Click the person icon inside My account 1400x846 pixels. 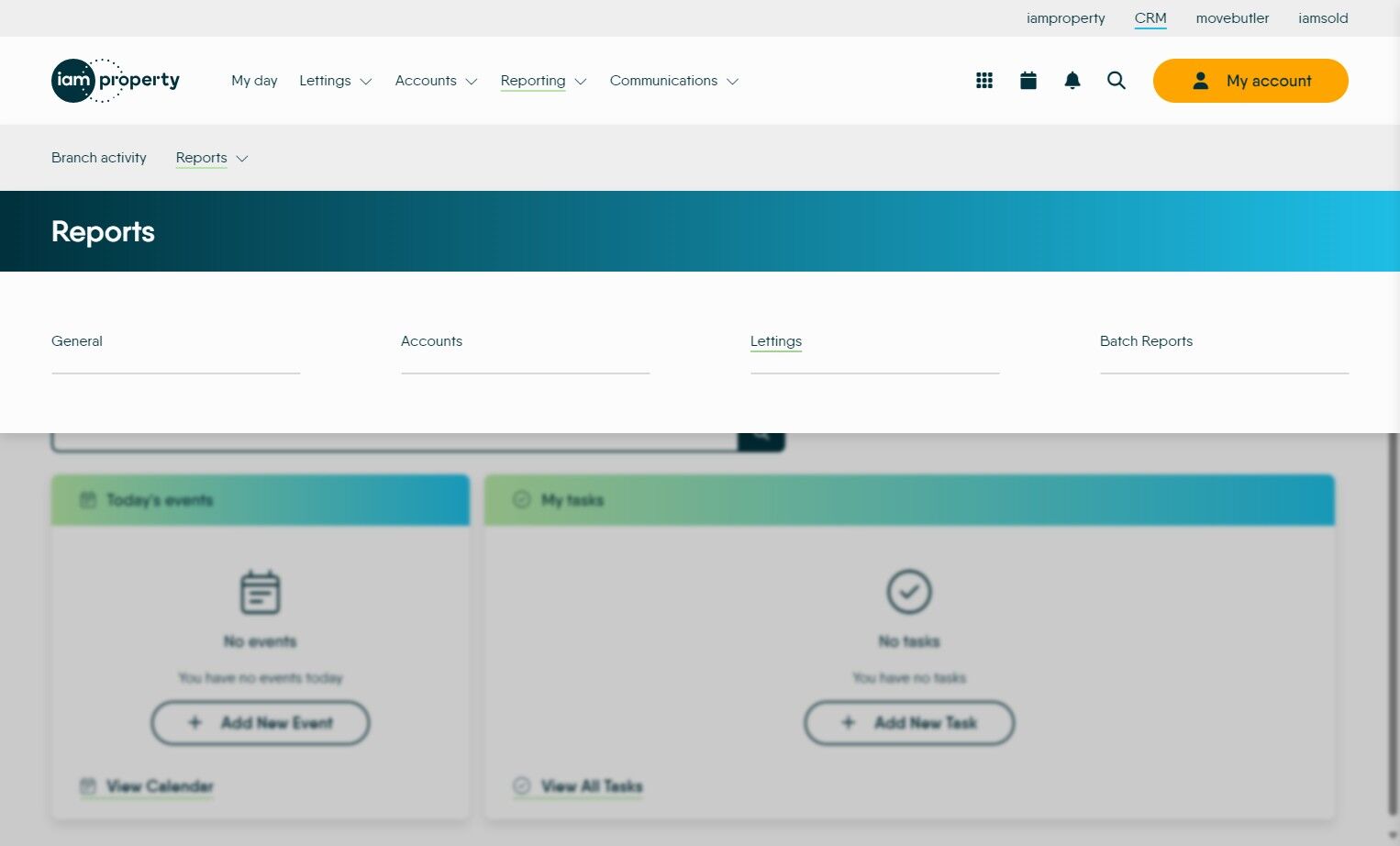click(1200, 81)
